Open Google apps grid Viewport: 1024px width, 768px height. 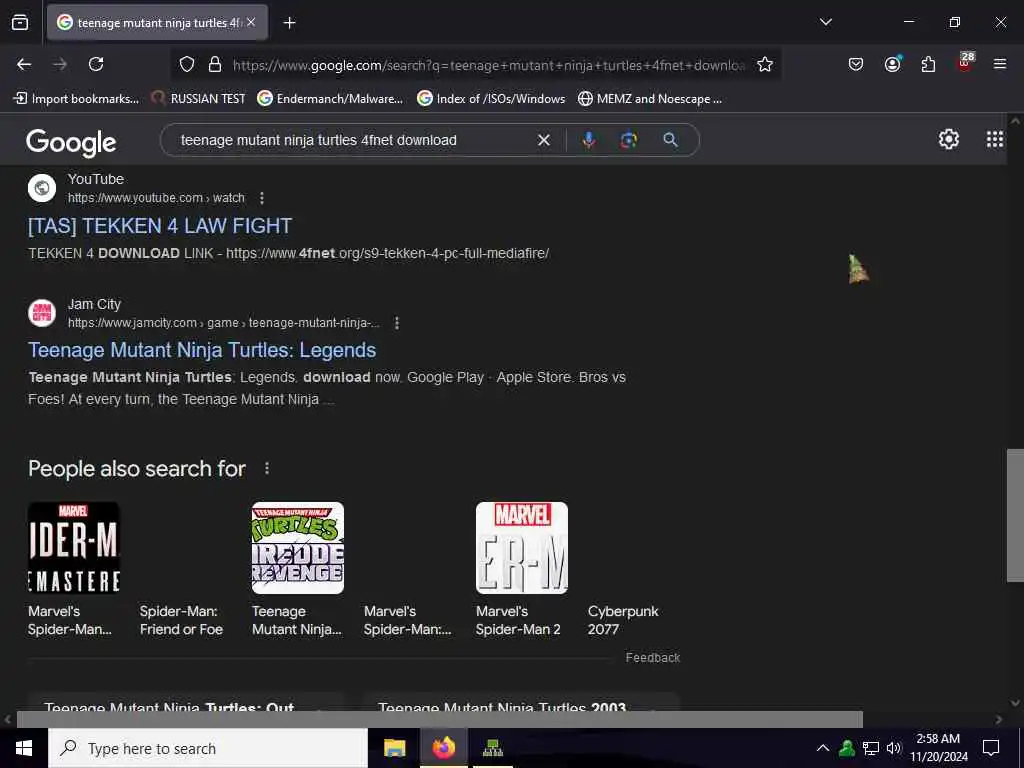pos(995,139)
